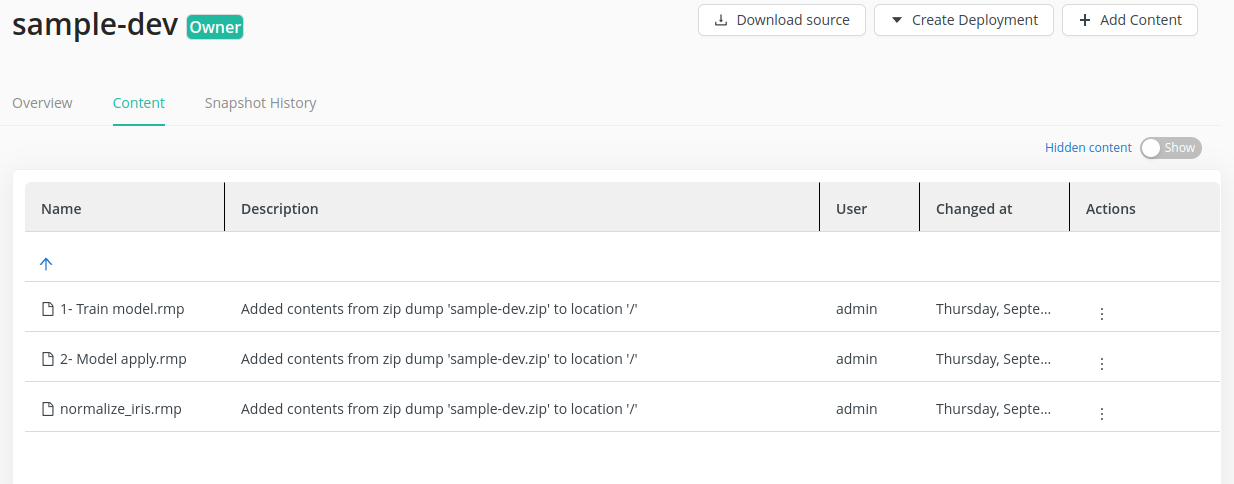1234x484 pixels.
Task: Open the Snapshot History tab
Action: [260, 103]
